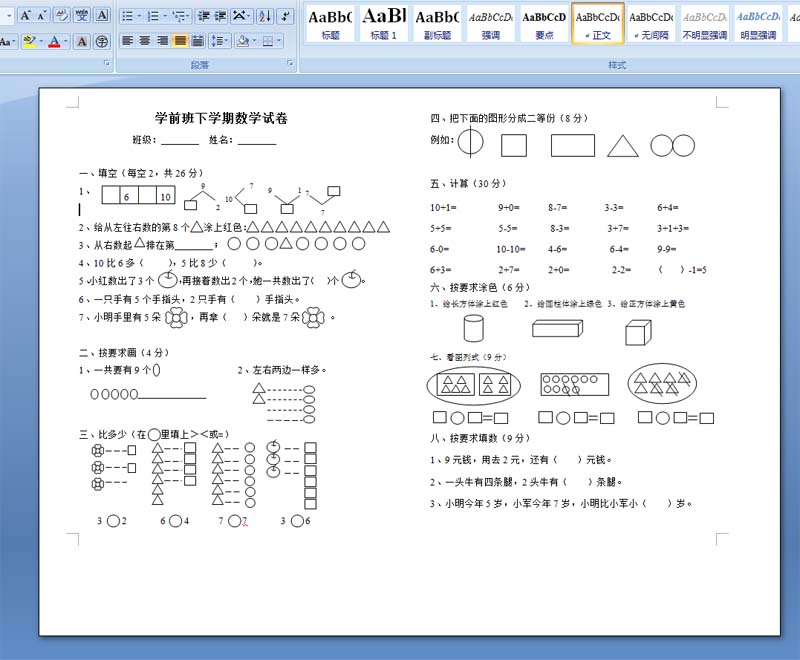Apply paragraph shading with paint bucket

(x=243, y=41)
